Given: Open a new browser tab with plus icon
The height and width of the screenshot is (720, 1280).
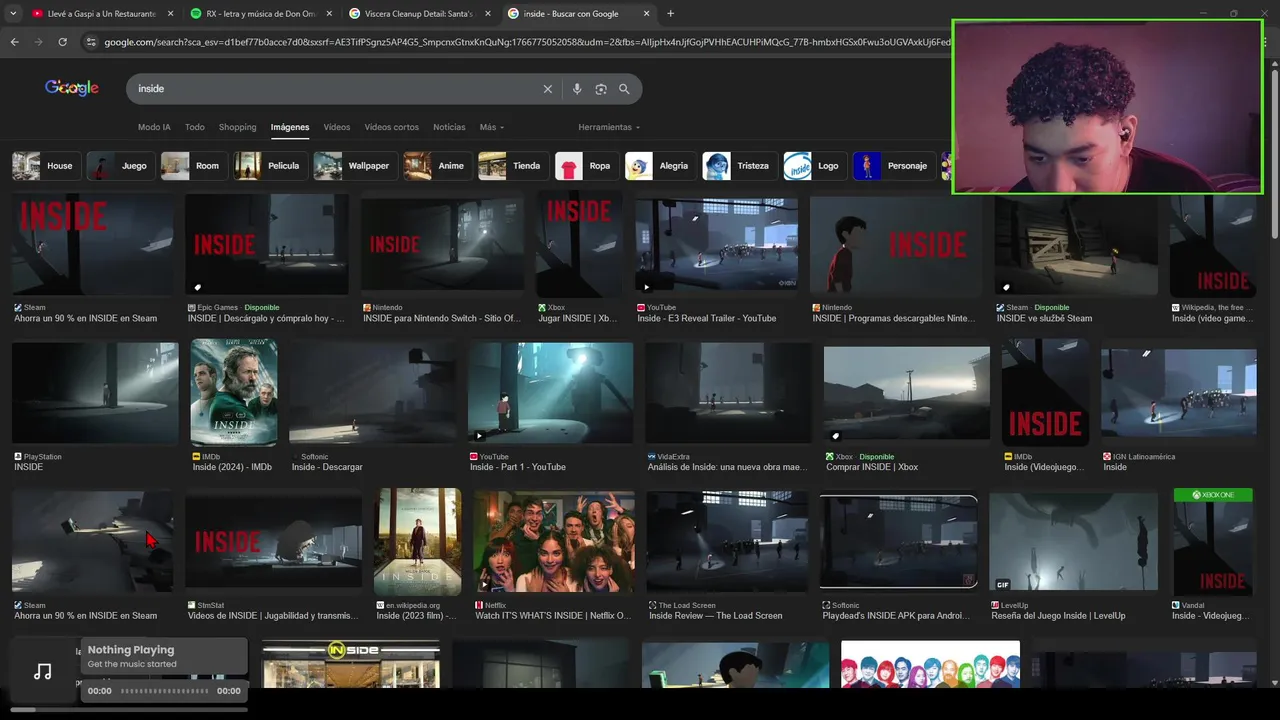Looking at the screenshot, I should point(670,14).
